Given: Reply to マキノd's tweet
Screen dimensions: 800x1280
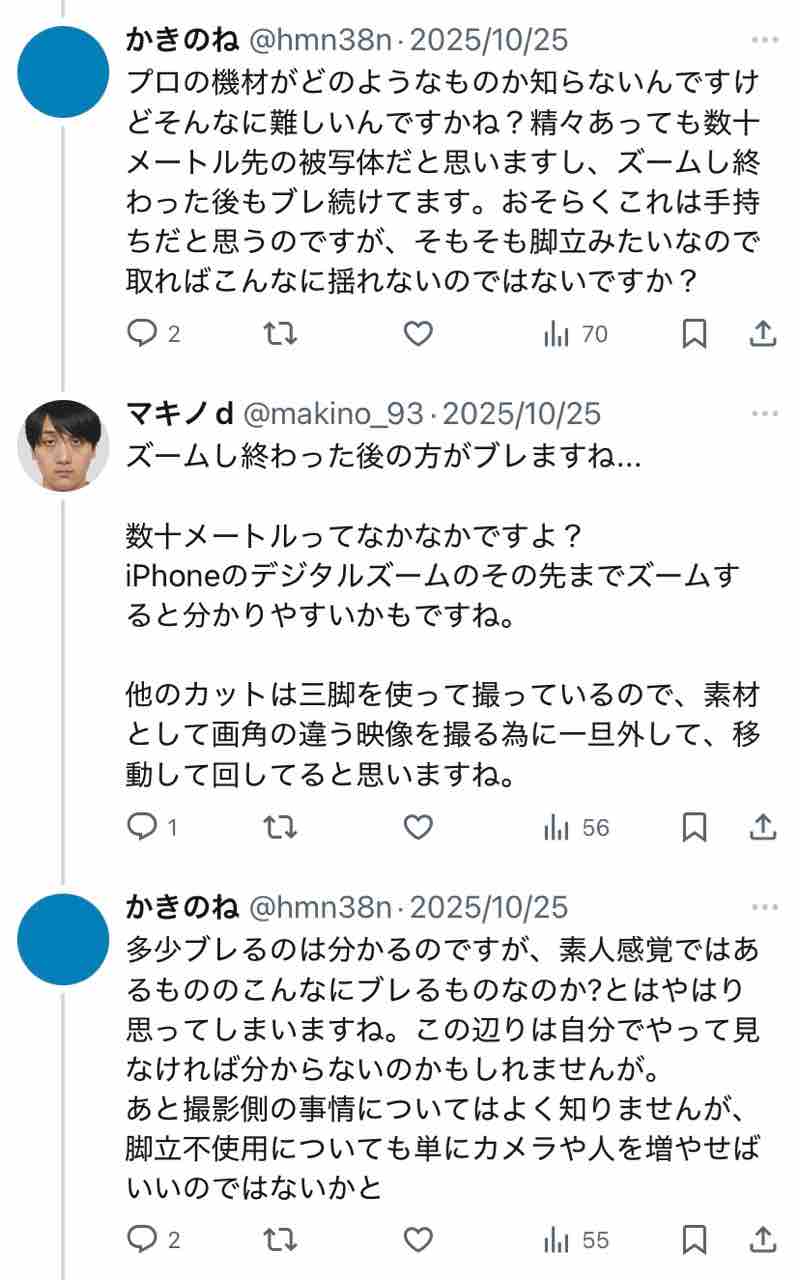Looking at the screenshot, I should point(143,828).
